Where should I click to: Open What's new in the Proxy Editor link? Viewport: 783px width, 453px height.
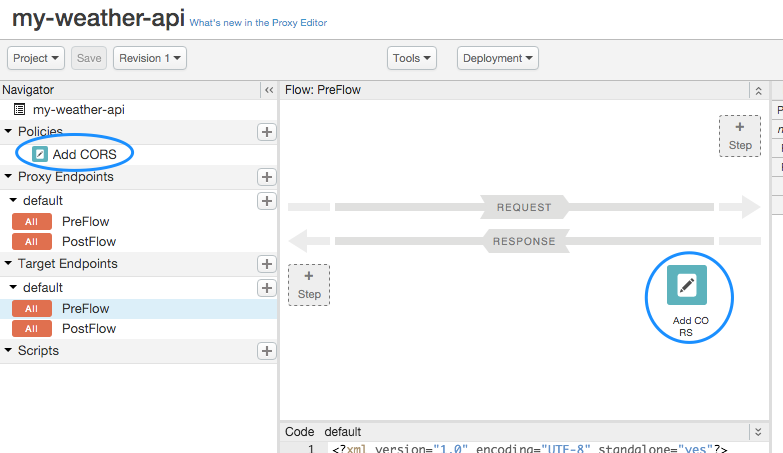(258, 22)
